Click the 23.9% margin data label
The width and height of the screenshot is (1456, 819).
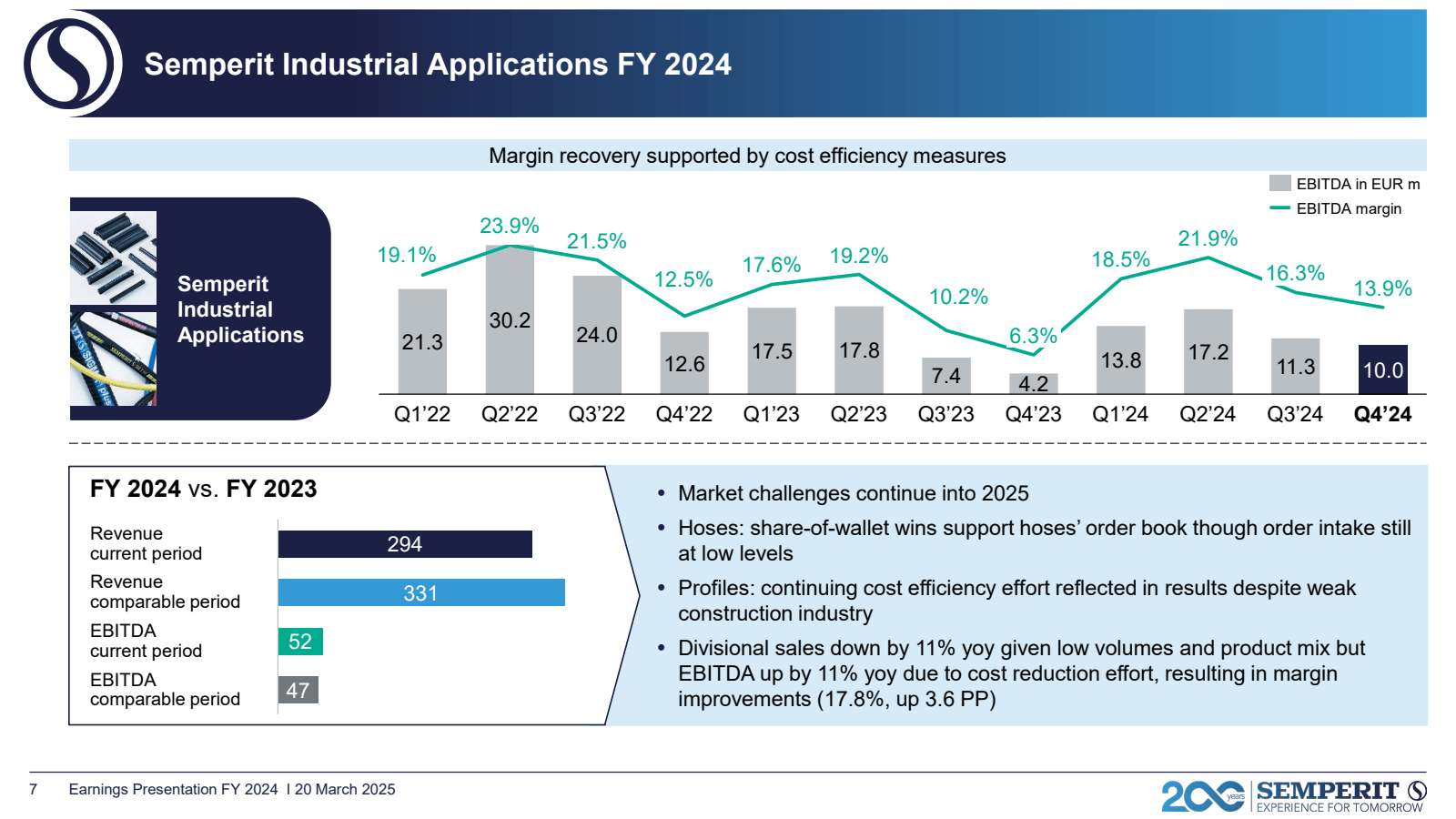coord(510,226)
